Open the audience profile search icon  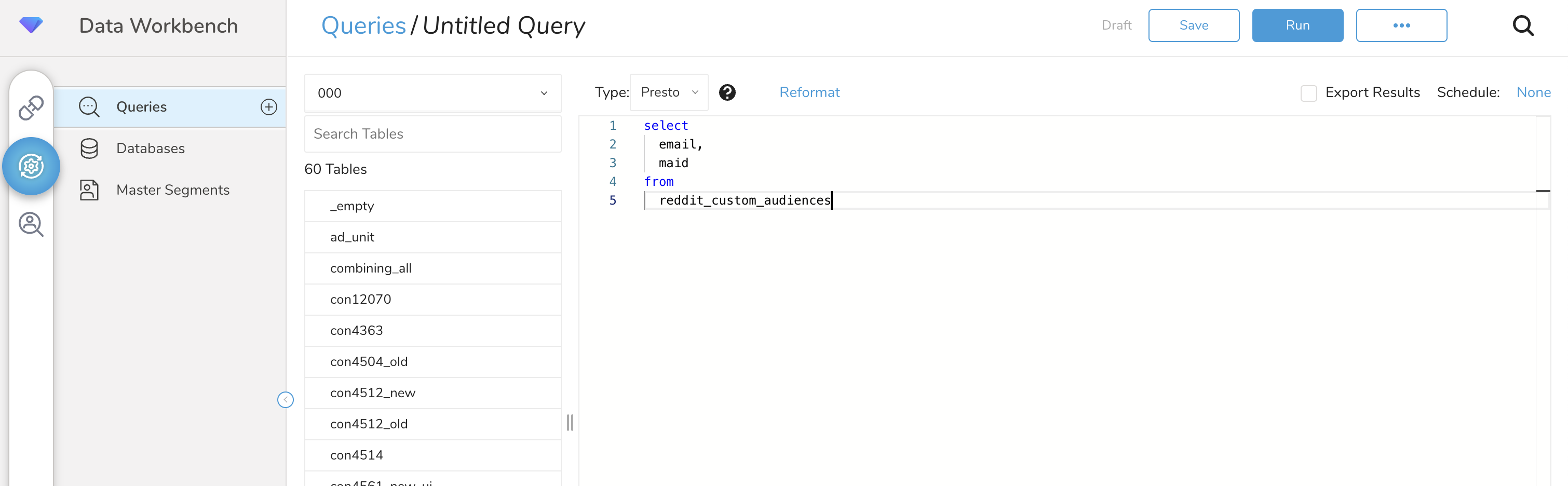coord(31,224)
